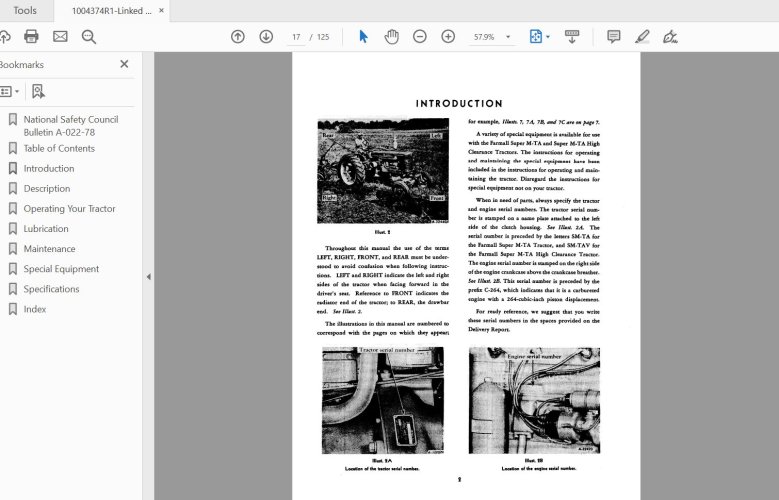The image size is (779, 500).
Task: Activate the hand pan tool
Action: [391, 37]
